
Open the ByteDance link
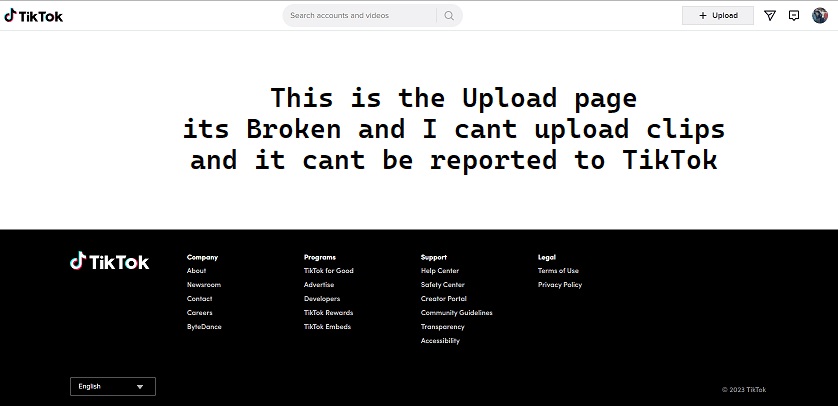coord(204,326)
